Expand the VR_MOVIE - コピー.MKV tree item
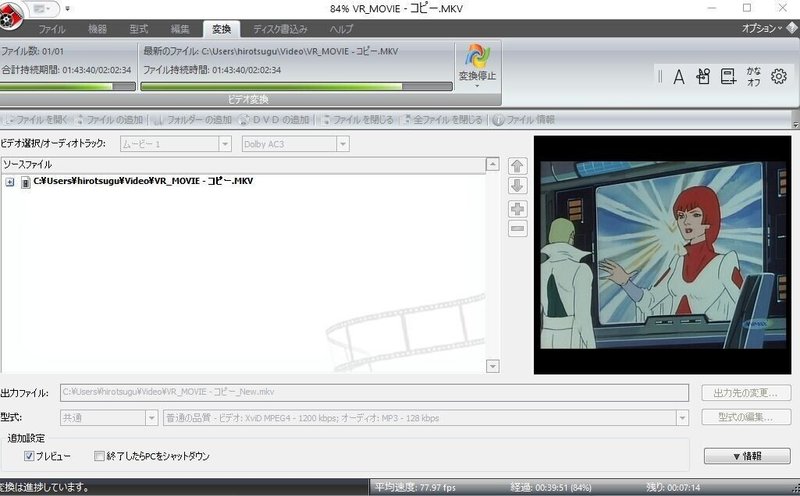The width and height of the screenshot is (800, 496). (10, 182)
